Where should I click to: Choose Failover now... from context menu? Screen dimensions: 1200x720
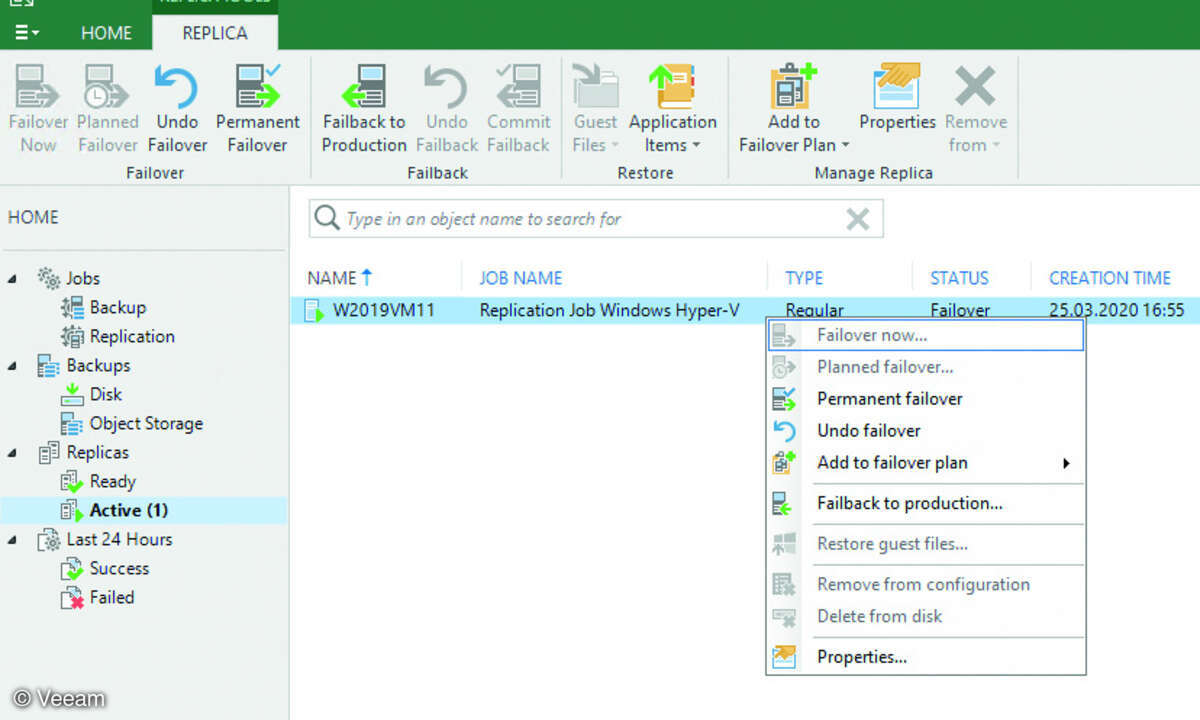[926, 335]
